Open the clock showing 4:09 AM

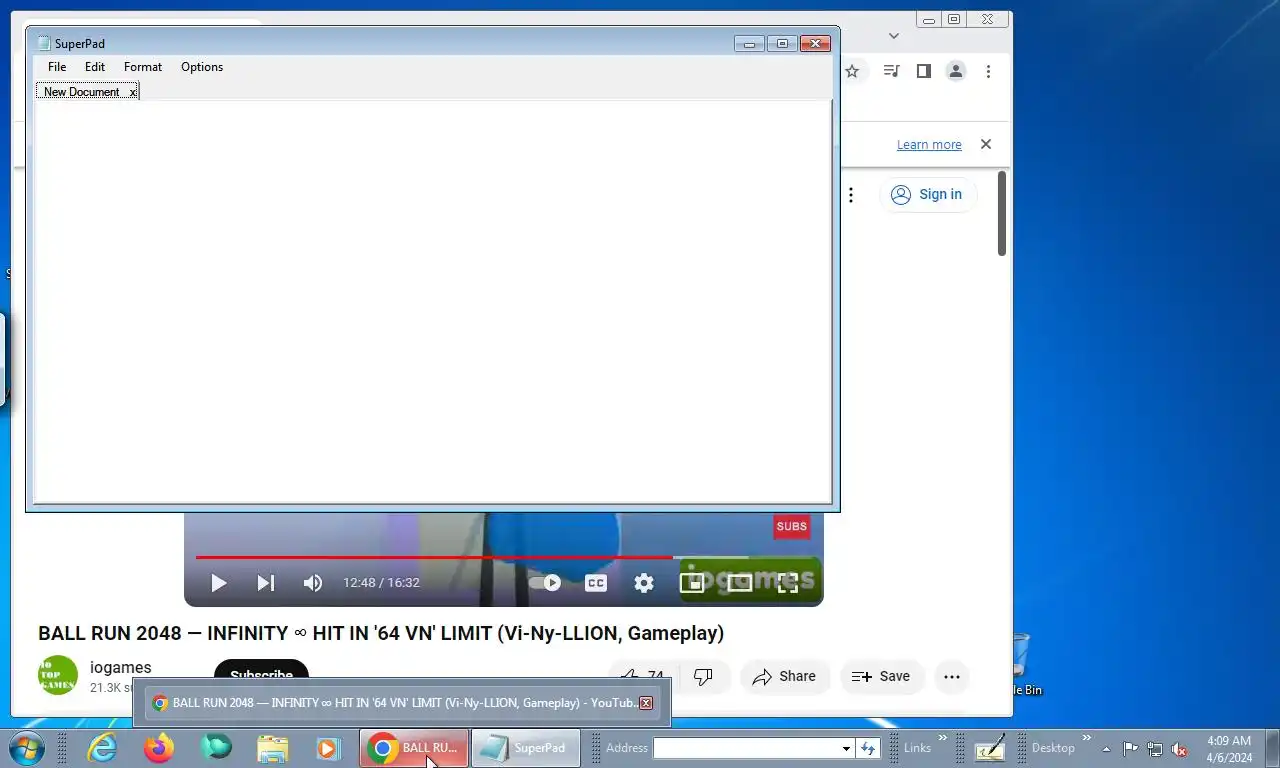1229,749
